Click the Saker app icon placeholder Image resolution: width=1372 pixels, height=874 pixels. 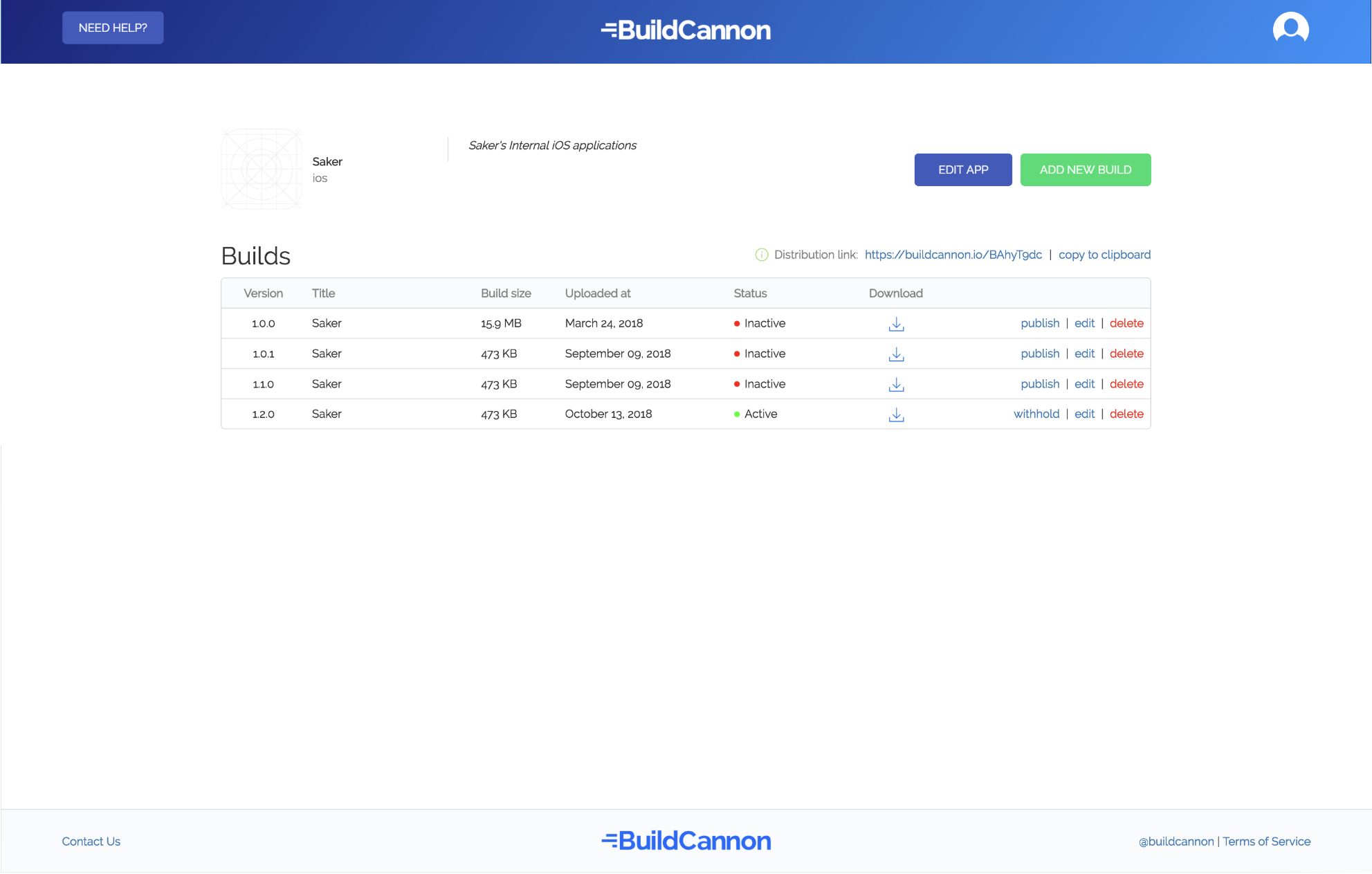262,169
